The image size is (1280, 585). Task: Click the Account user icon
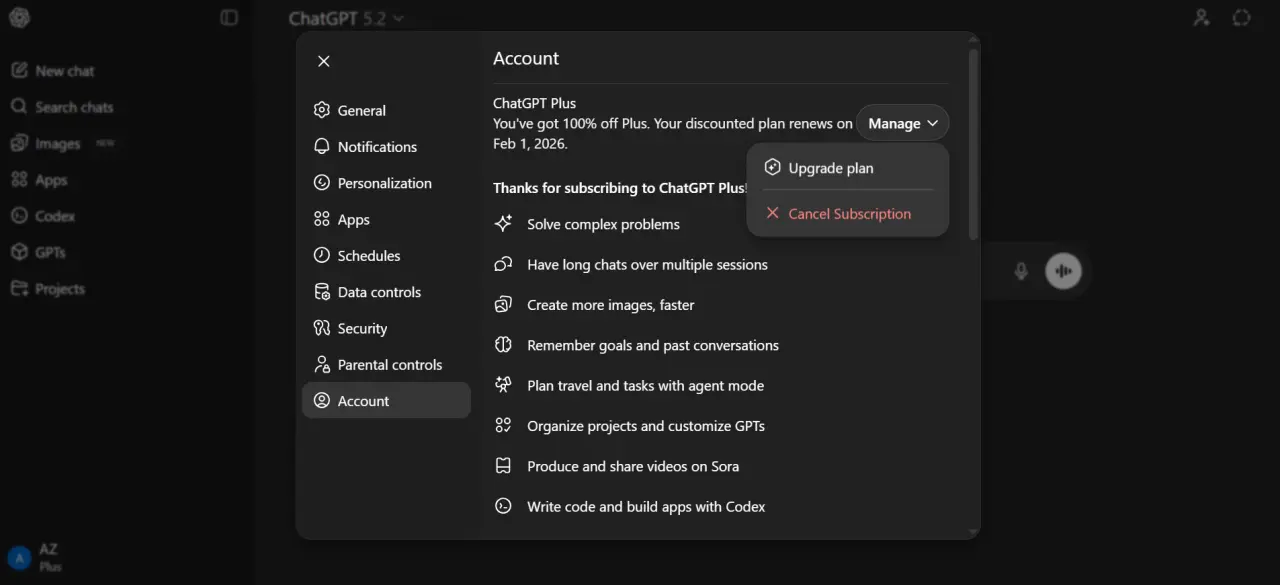(x=321, y=400)
